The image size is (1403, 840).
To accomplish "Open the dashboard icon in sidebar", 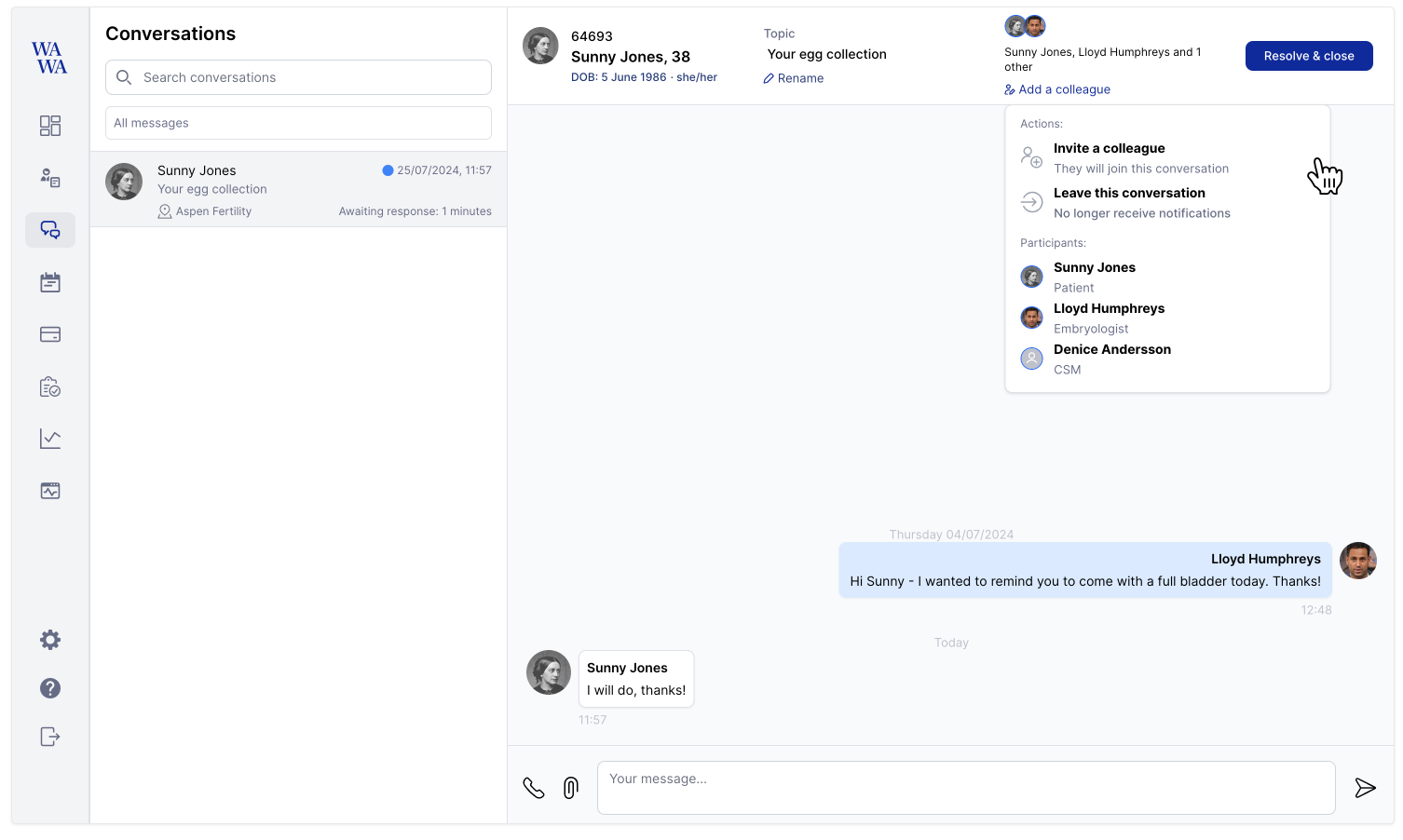I will click(50, 126).
